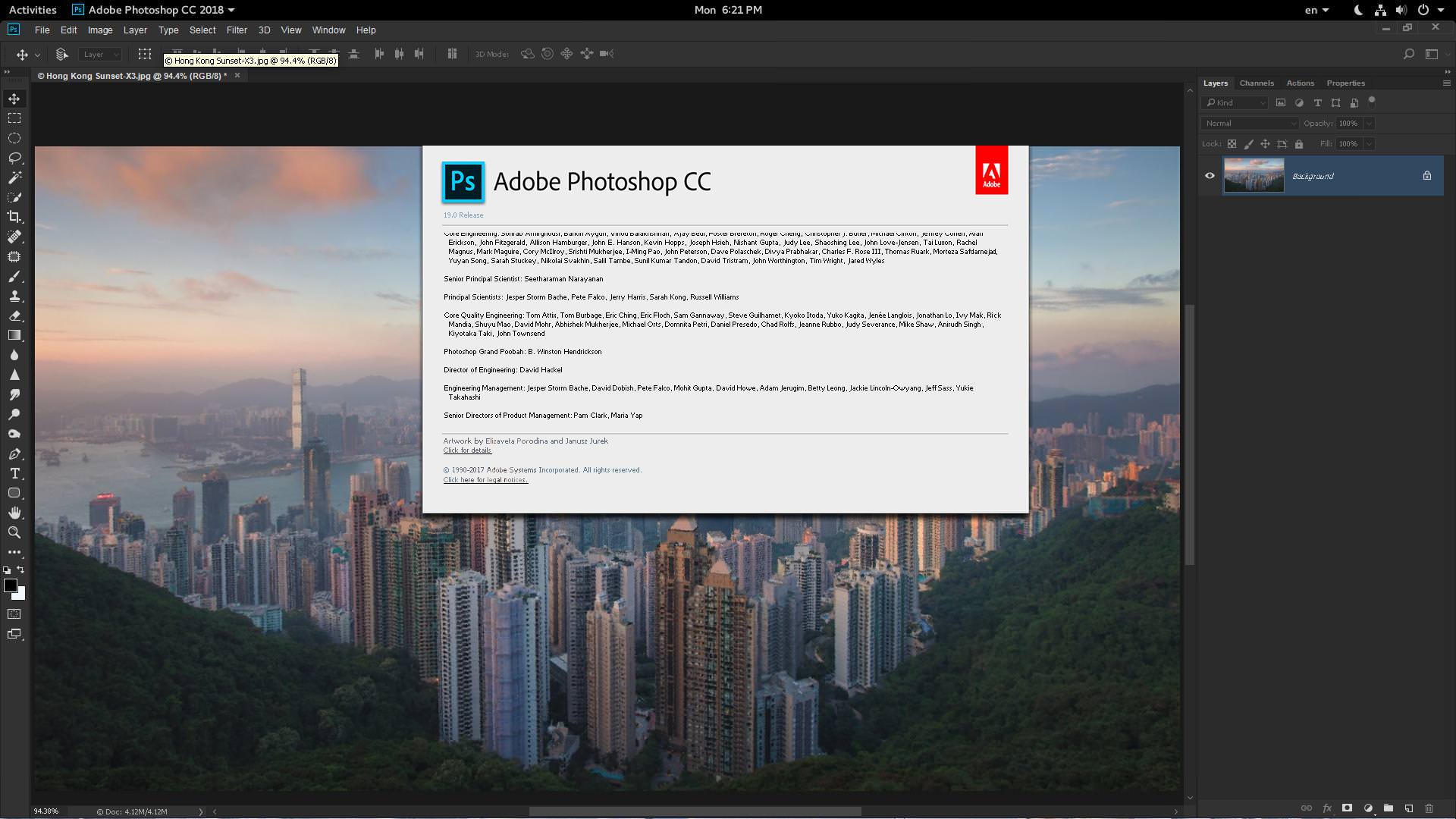Image resolution: width=1456 pixels, height=819 pixels.
Task: Click the foreground color swatch
Action: point(10,585)
